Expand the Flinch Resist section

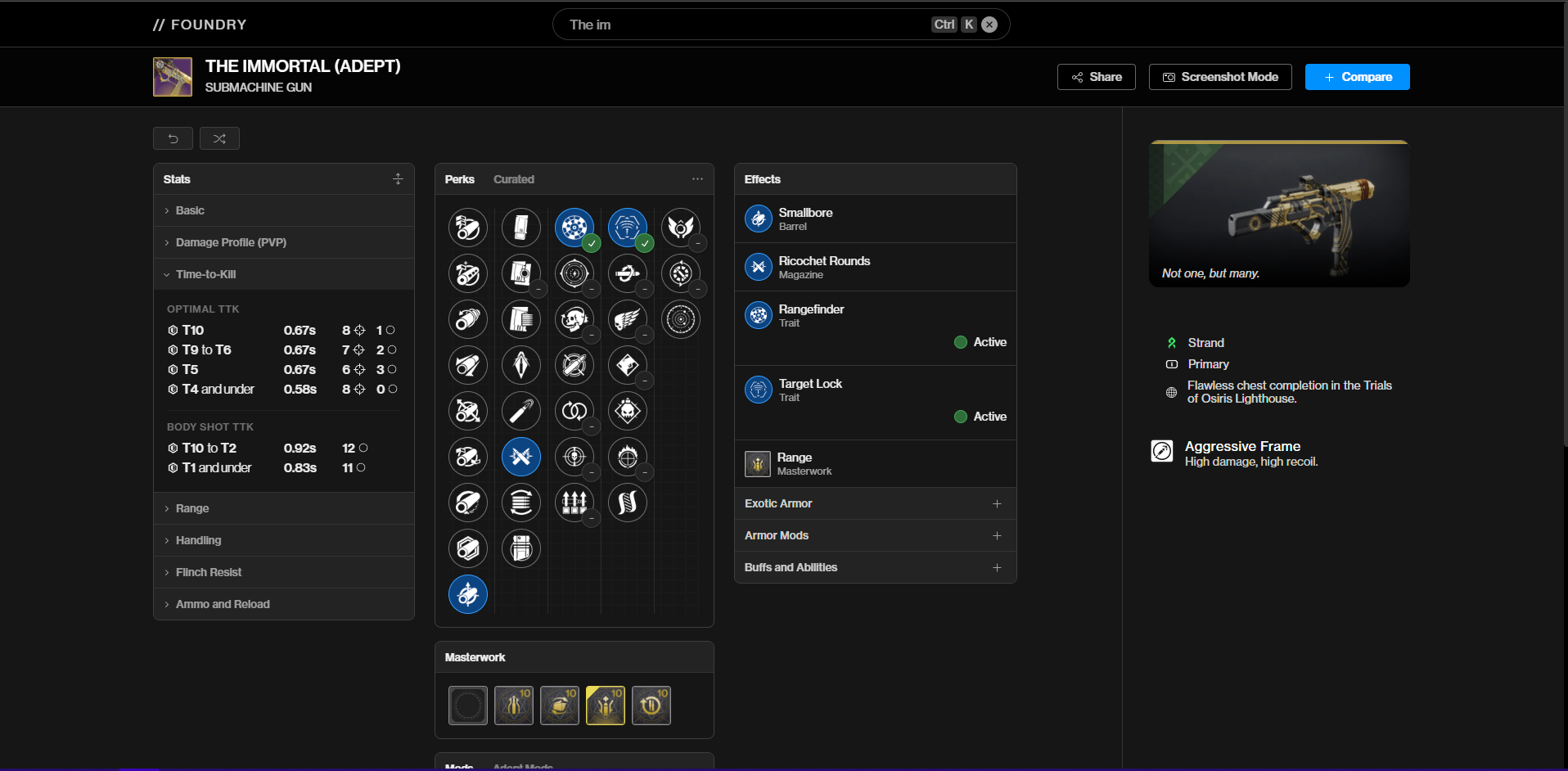tap(284, 572)
